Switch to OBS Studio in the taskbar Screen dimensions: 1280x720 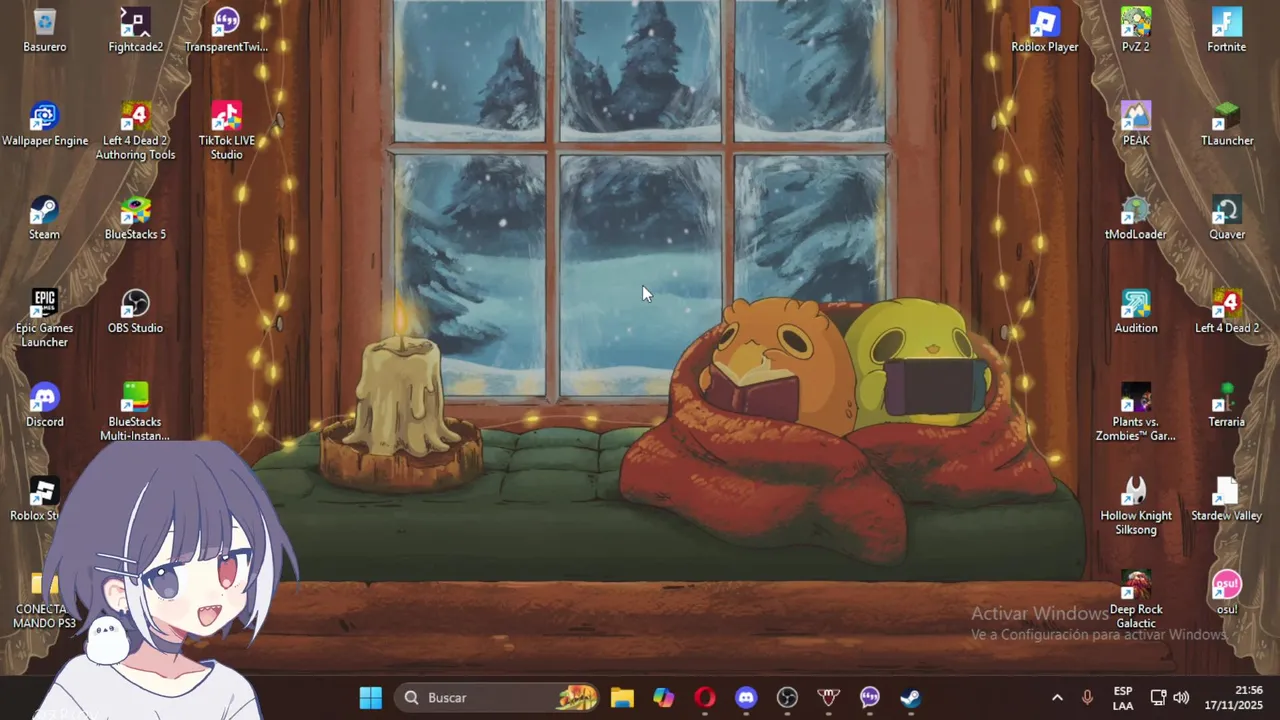pos(787,697)
